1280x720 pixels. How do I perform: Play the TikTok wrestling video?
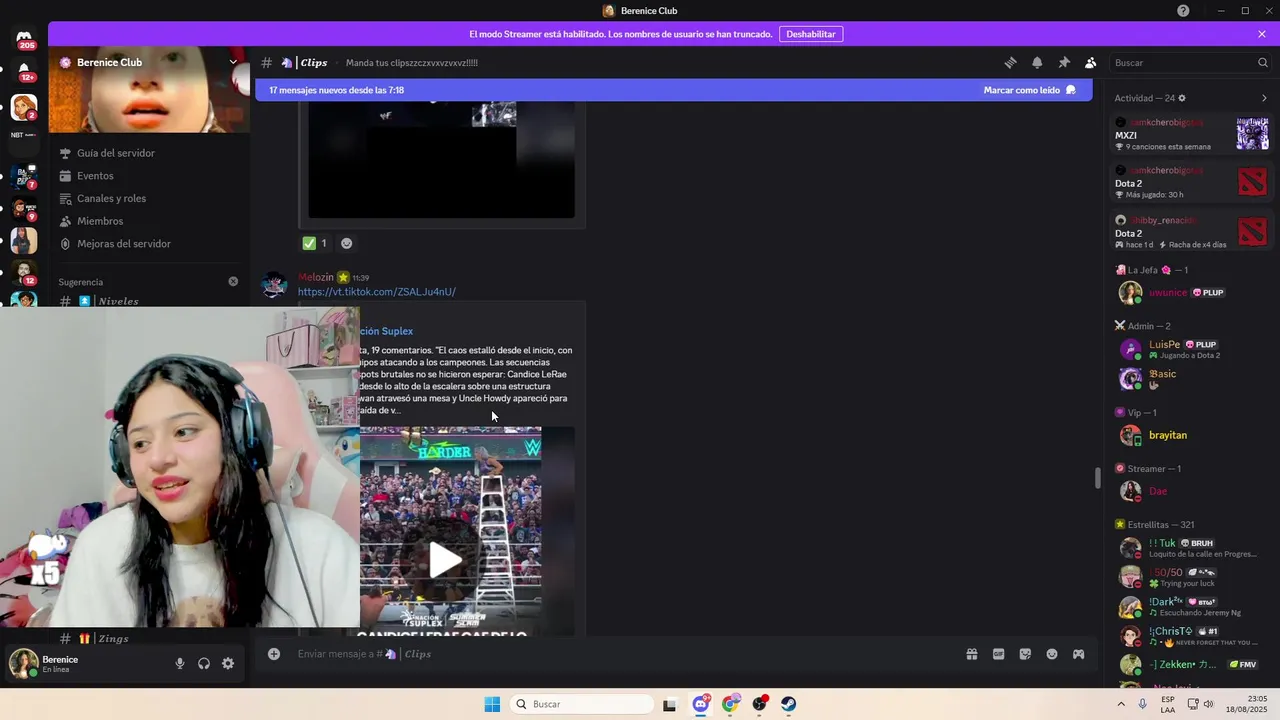point(445,559)
